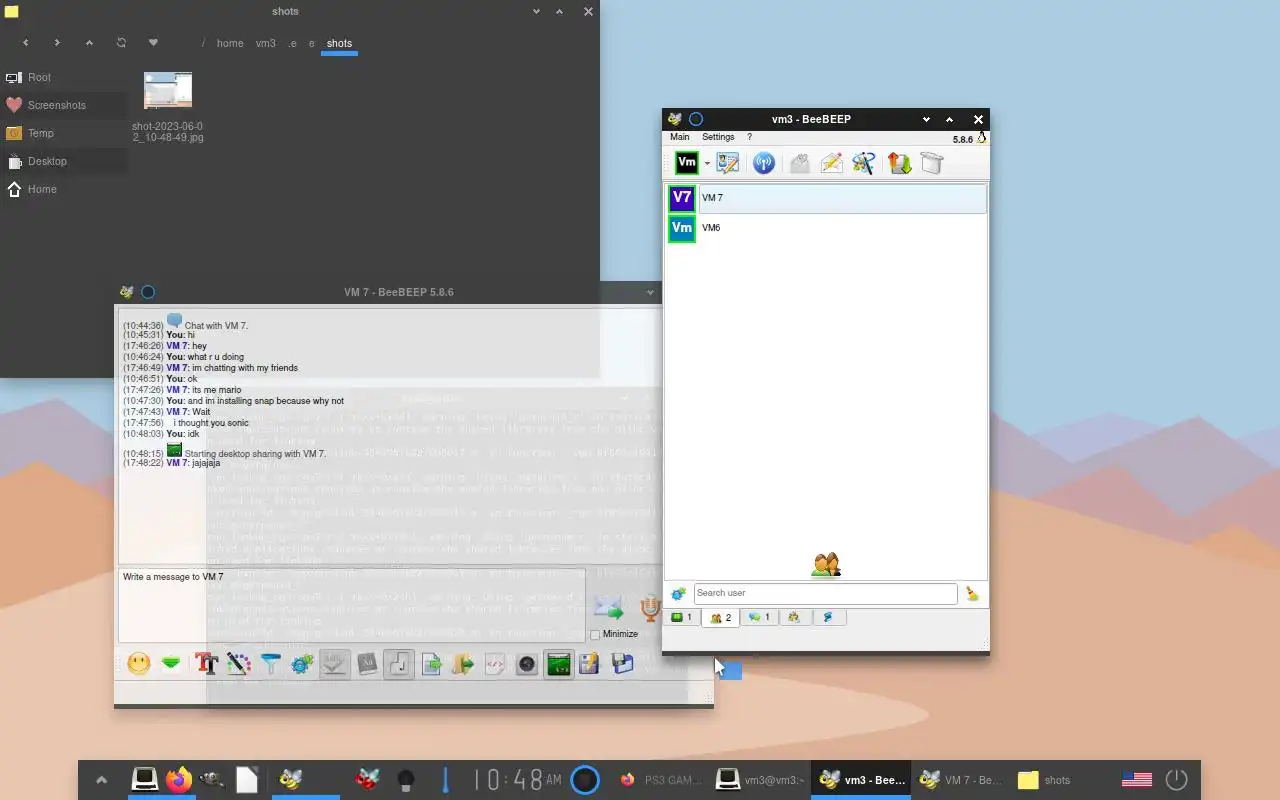Open the Settings menu in BeeBEEP
Screen dimensions: 1280x800
point(718,137)
